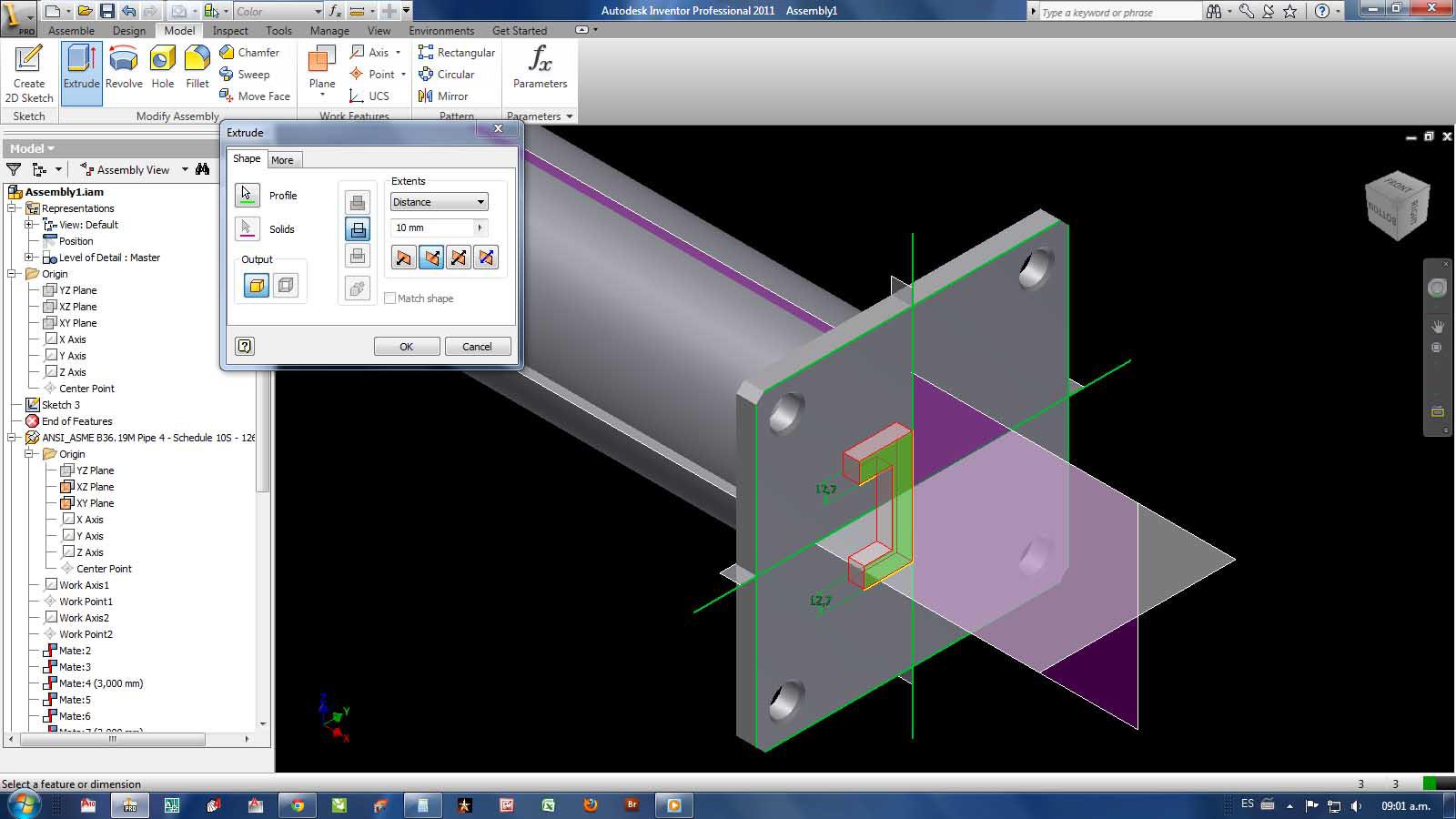Select End of Features in tree

coord(76,421)
